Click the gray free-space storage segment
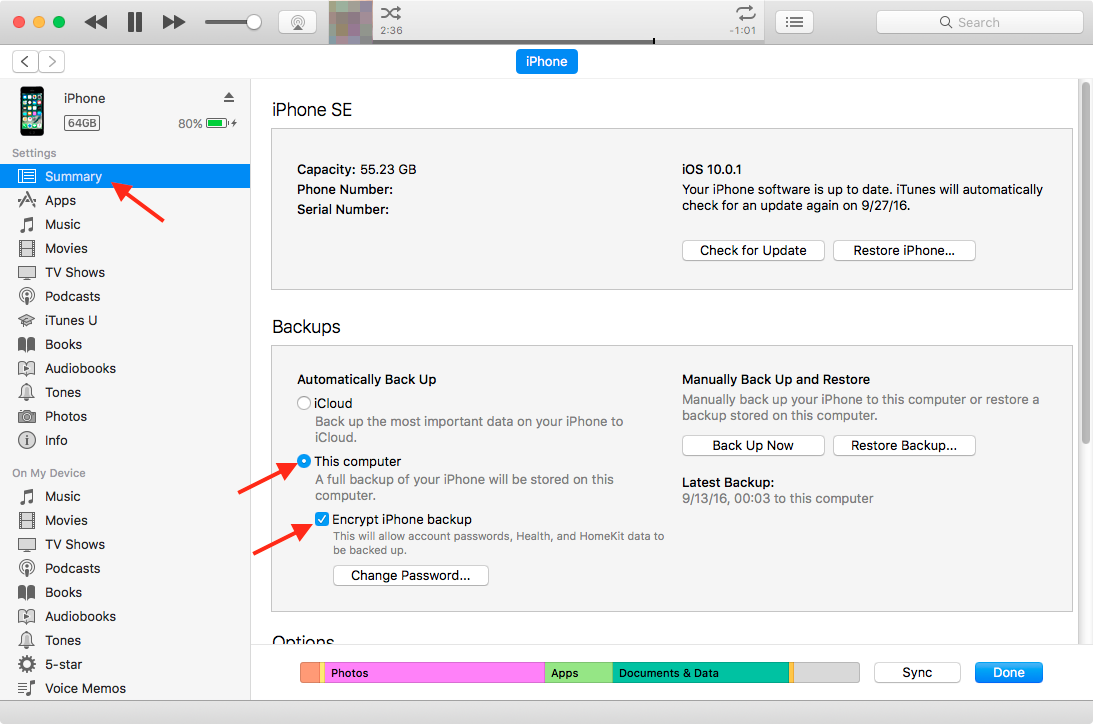 click(826, 673)
